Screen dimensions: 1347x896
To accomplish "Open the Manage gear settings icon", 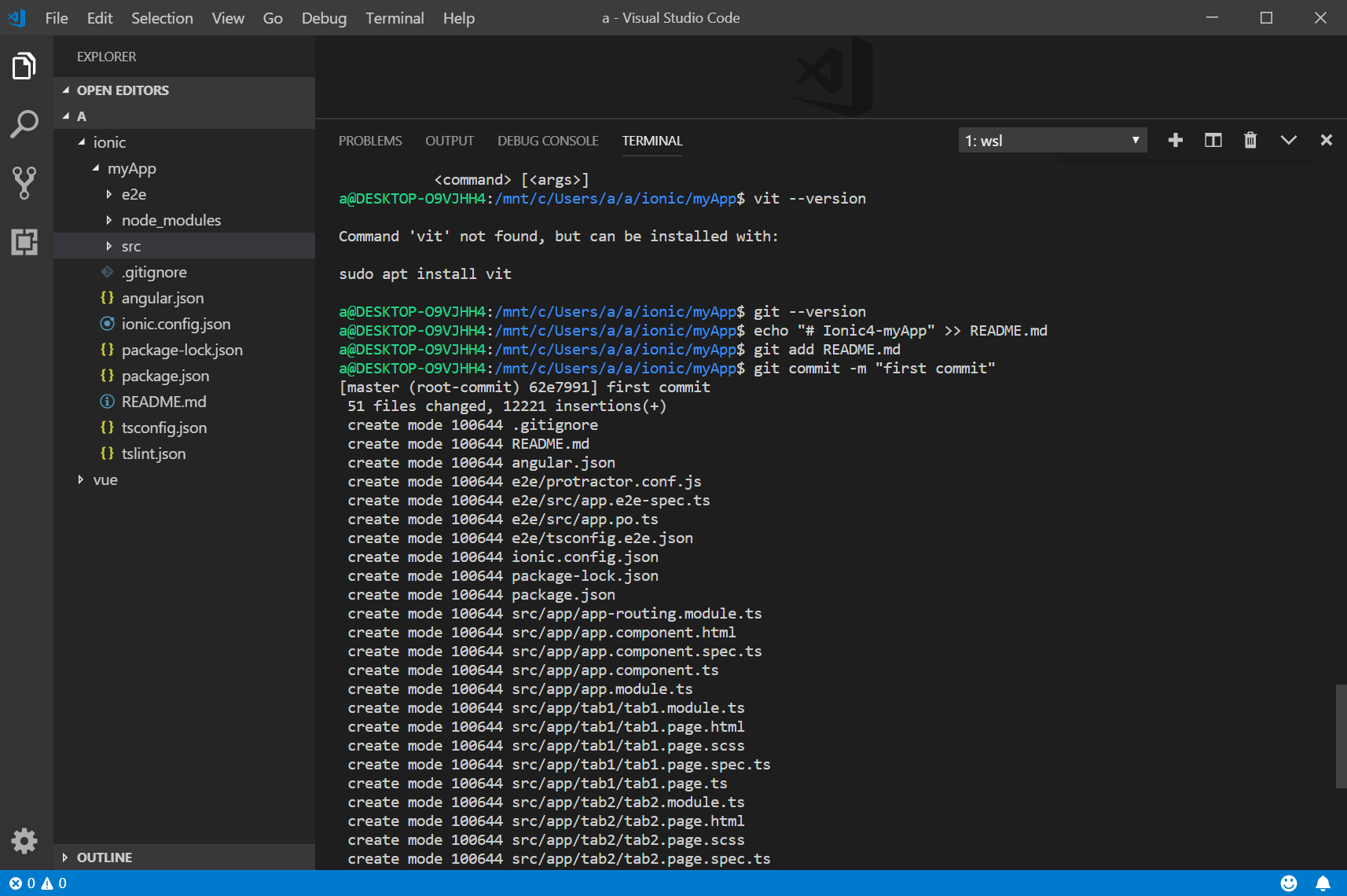I will pos(24,841).
